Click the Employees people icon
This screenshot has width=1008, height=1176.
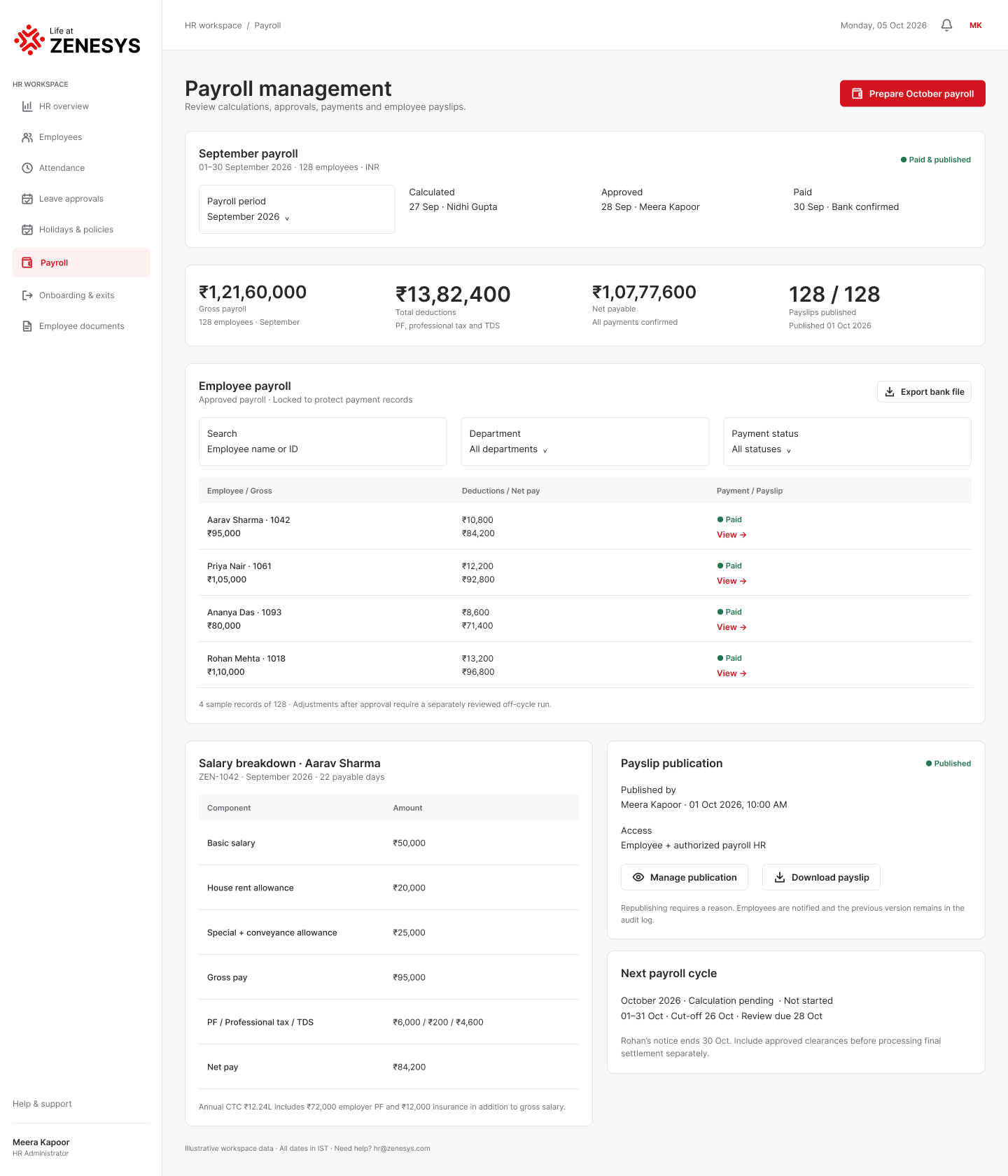tap(27, 137)
